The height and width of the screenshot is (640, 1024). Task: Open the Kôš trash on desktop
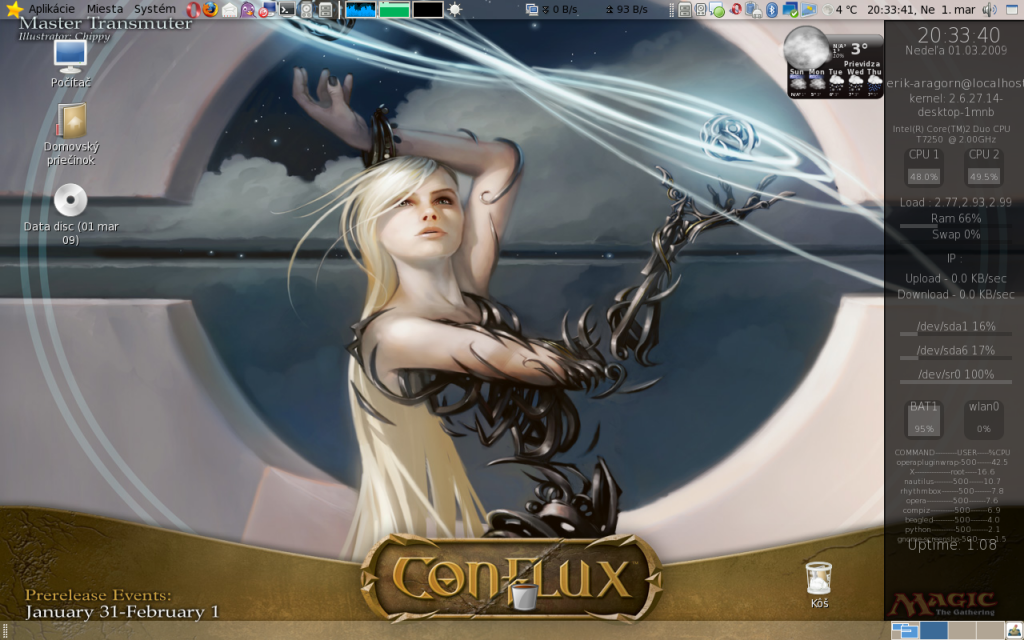tap(819, 585)
